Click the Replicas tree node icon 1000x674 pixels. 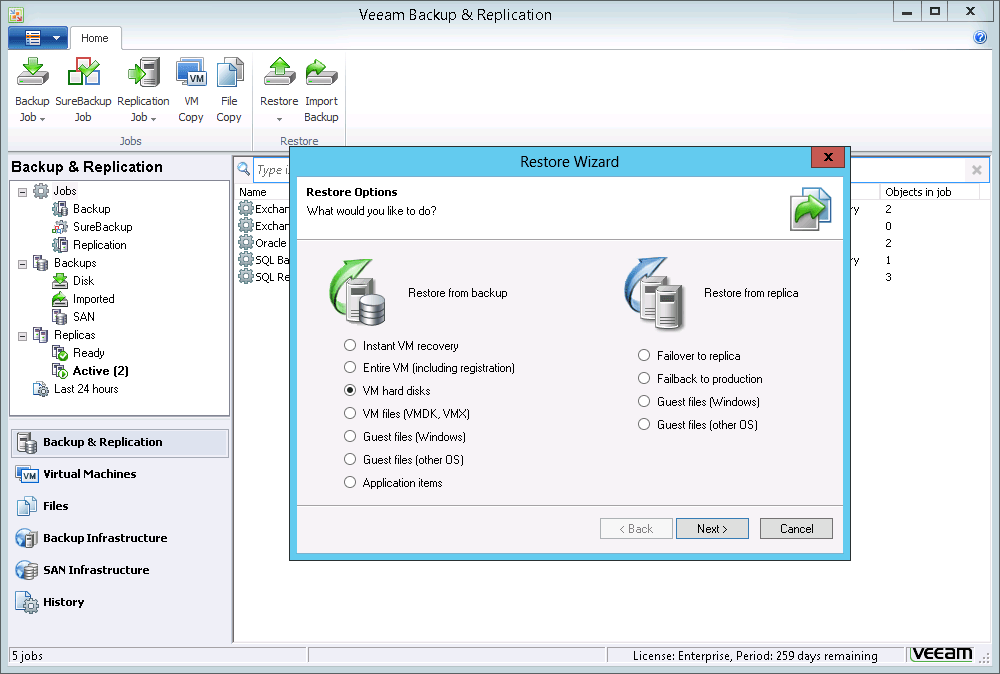41,335
